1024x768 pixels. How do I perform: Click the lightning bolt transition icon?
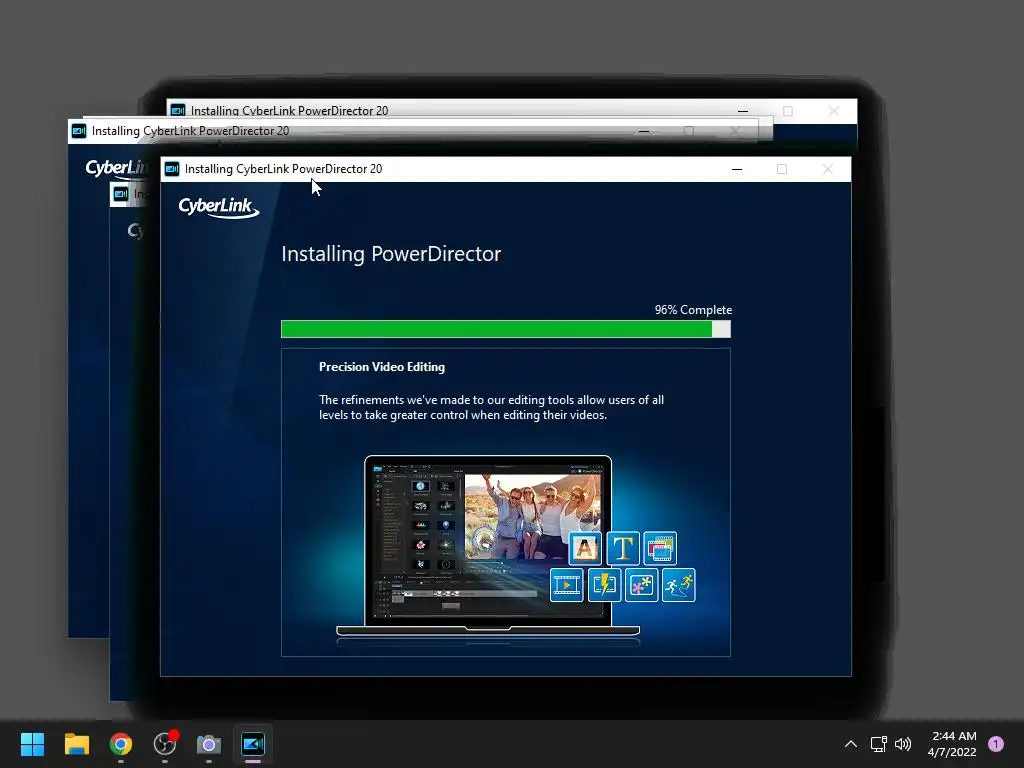[x=604, y=584]
